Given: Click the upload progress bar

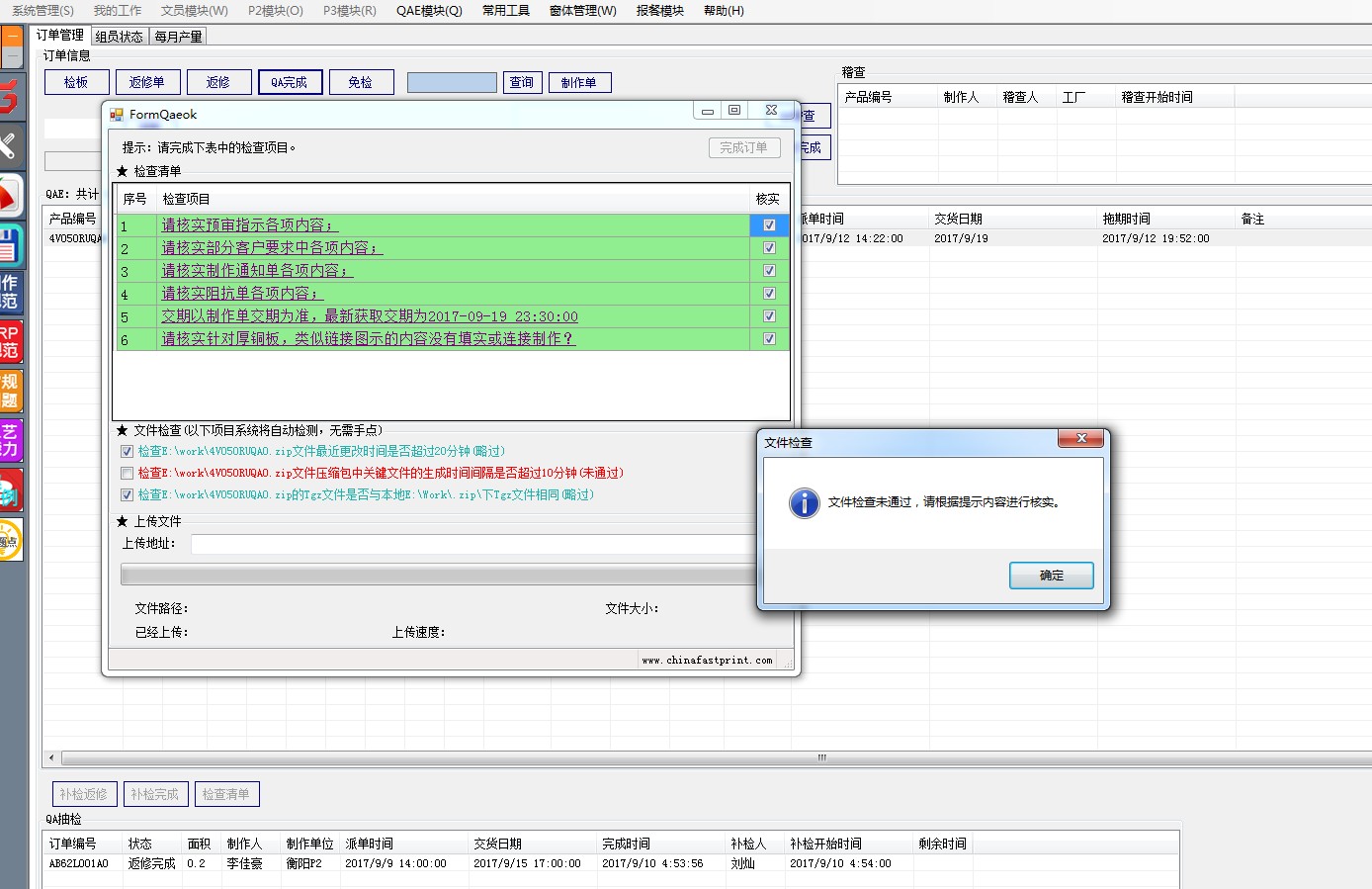Looking at the screenshot, I should 440,576.
